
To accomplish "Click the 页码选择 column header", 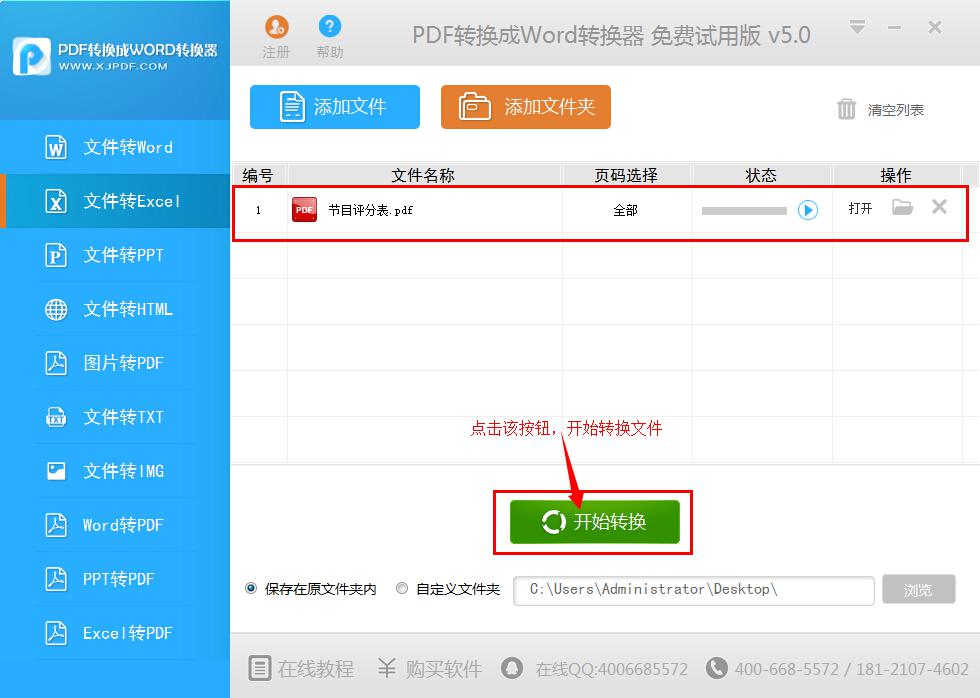I will point(627,175).
